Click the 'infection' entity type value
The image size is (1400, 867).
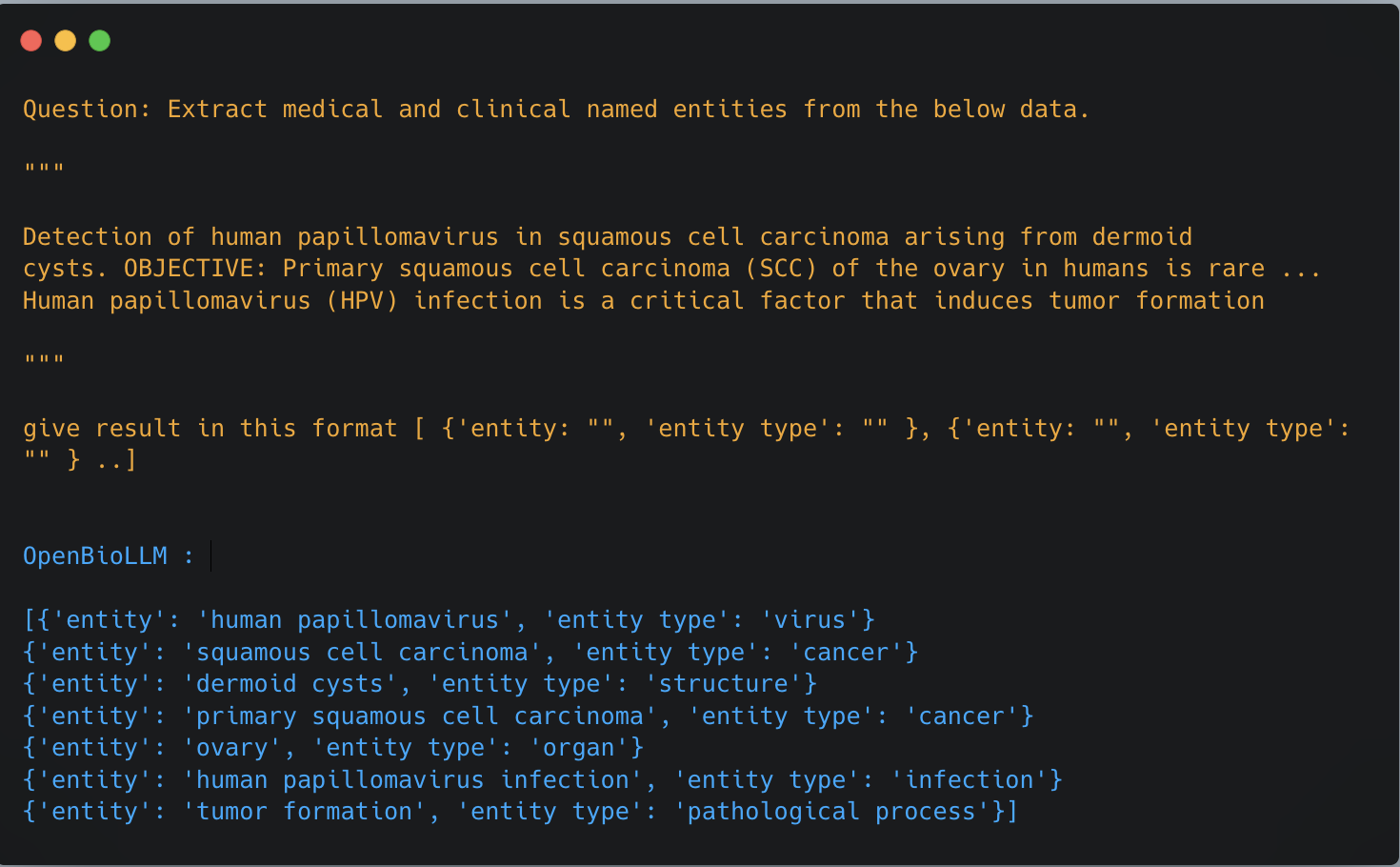click(x=970, y=780)
